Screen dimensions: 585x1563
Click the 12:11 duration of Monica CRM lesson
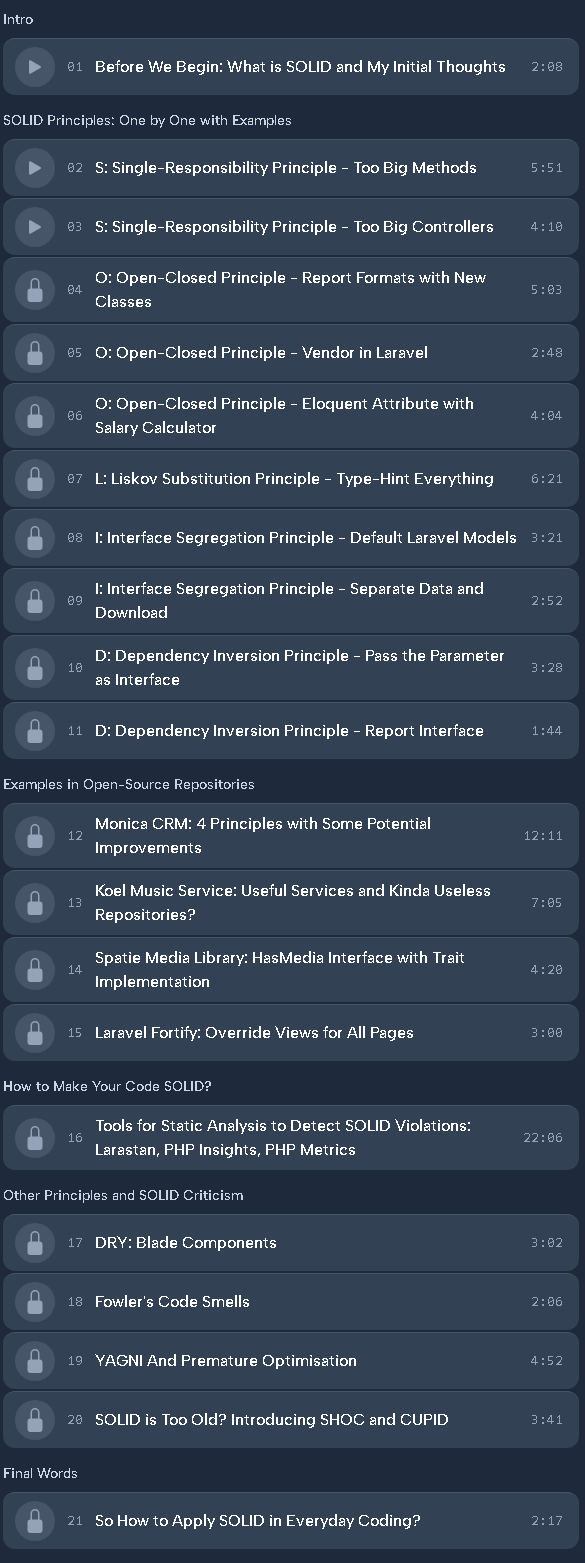[543, 836]
